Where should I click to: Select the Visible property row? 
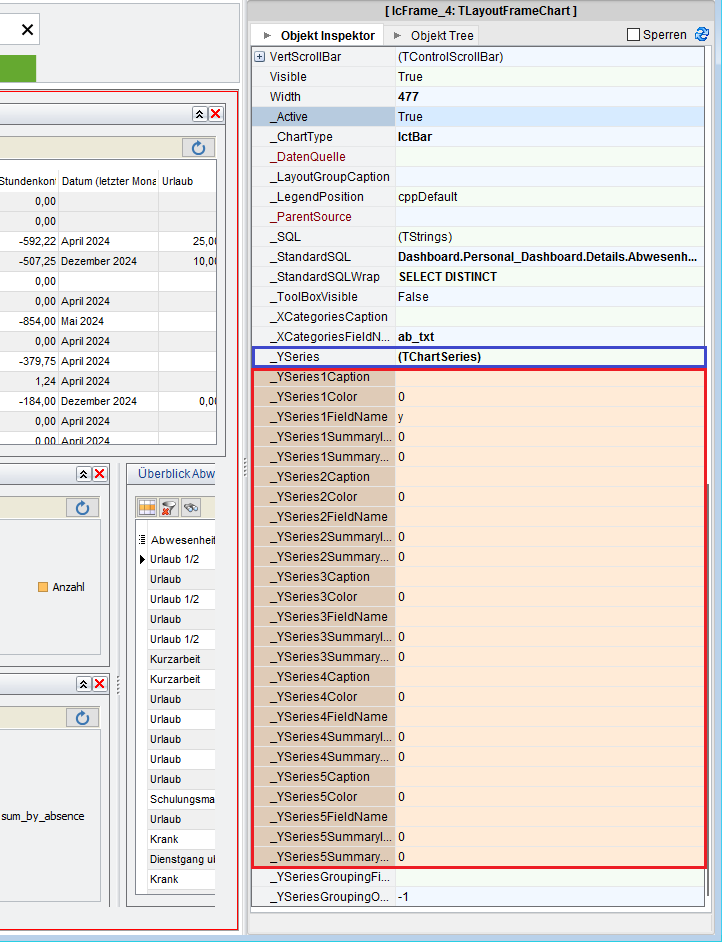pyautogui.click(x=478, y=77)
